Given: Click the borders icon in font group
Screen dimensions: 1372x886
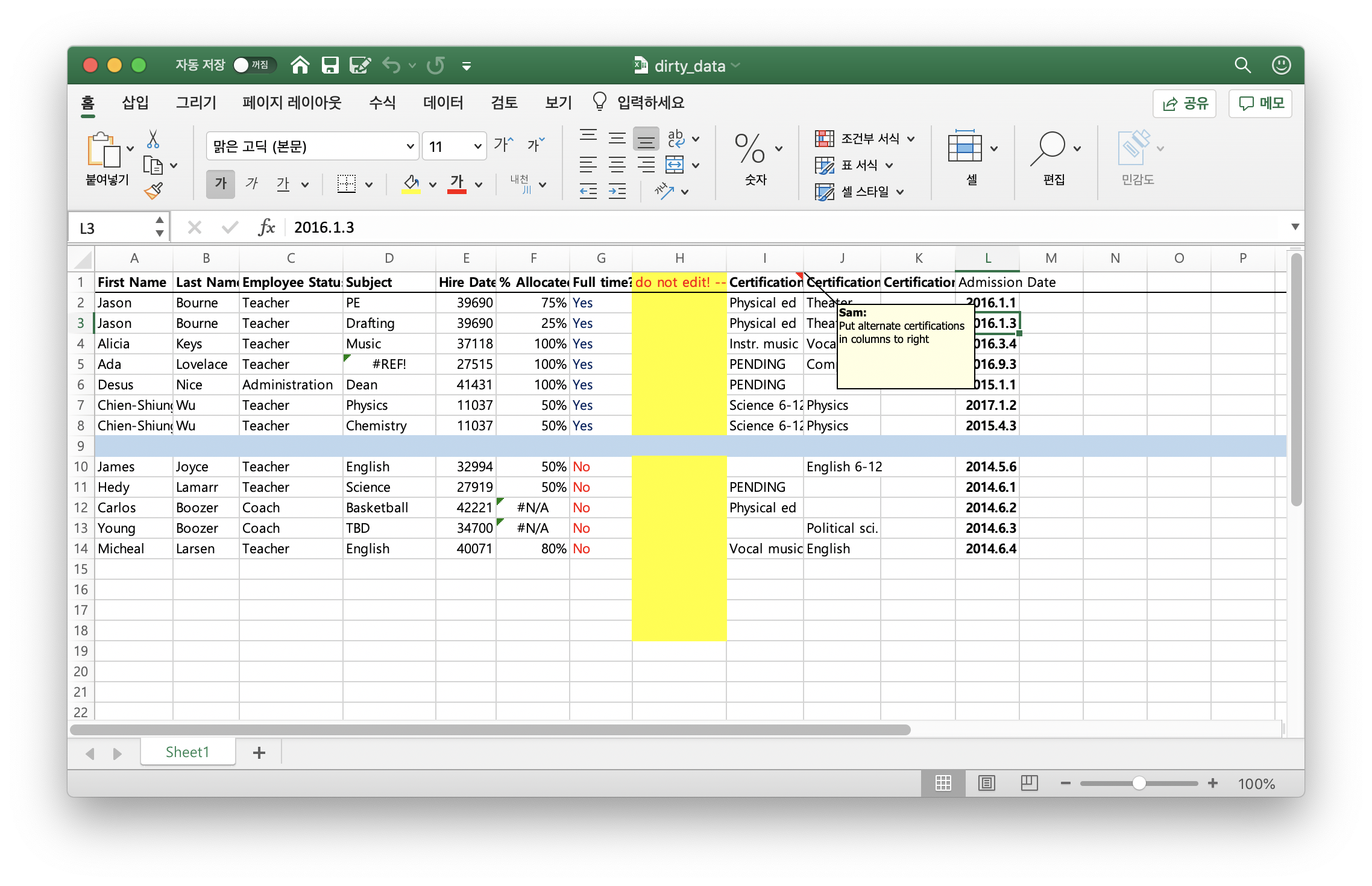Looking at the screenshot, I should [347, 184].
